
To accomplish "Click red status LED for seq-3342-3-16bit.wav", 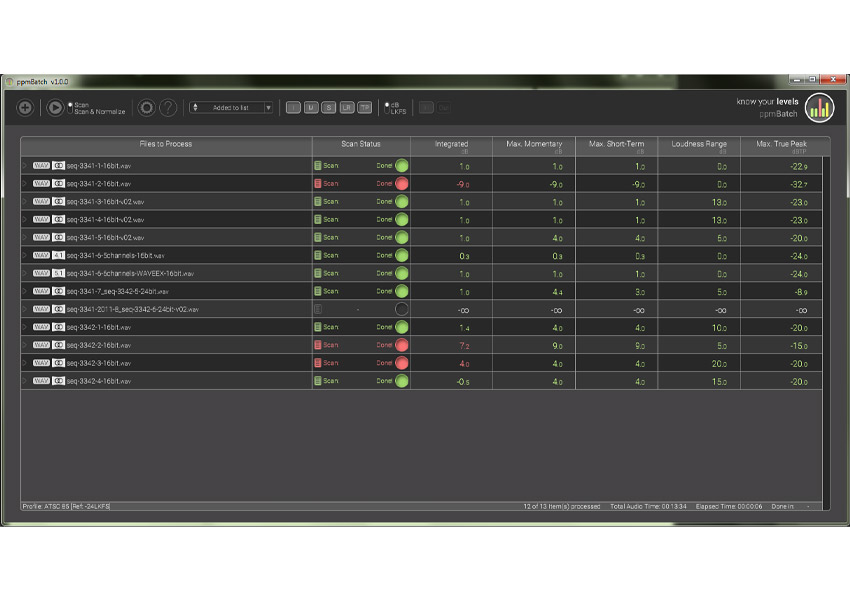I will [x=402, y=363].
